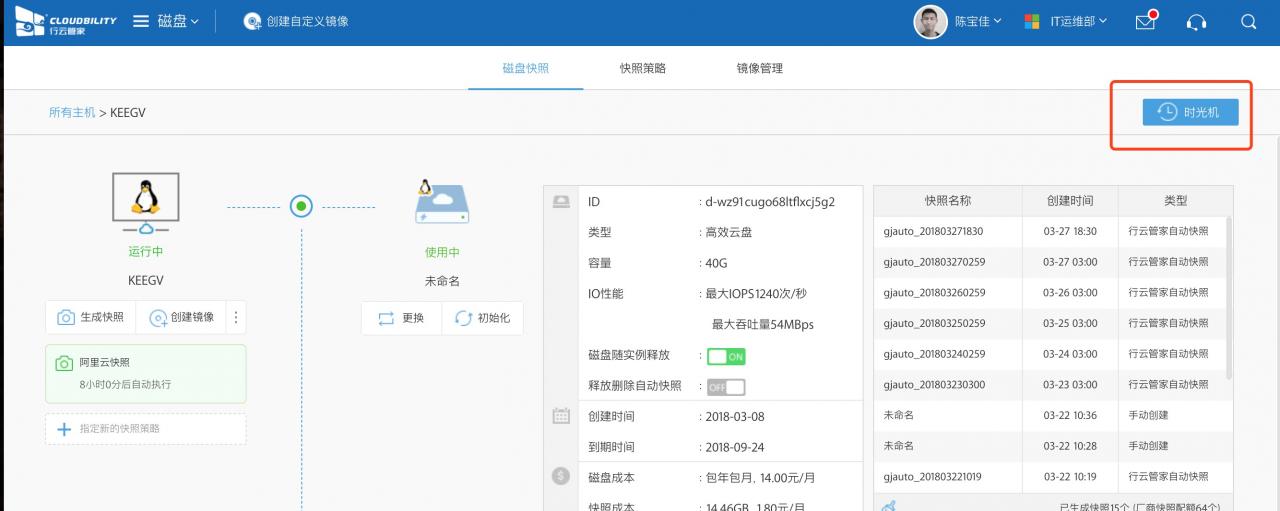Follow the 所有主机 breadcrumb link

tap(72, 113)
